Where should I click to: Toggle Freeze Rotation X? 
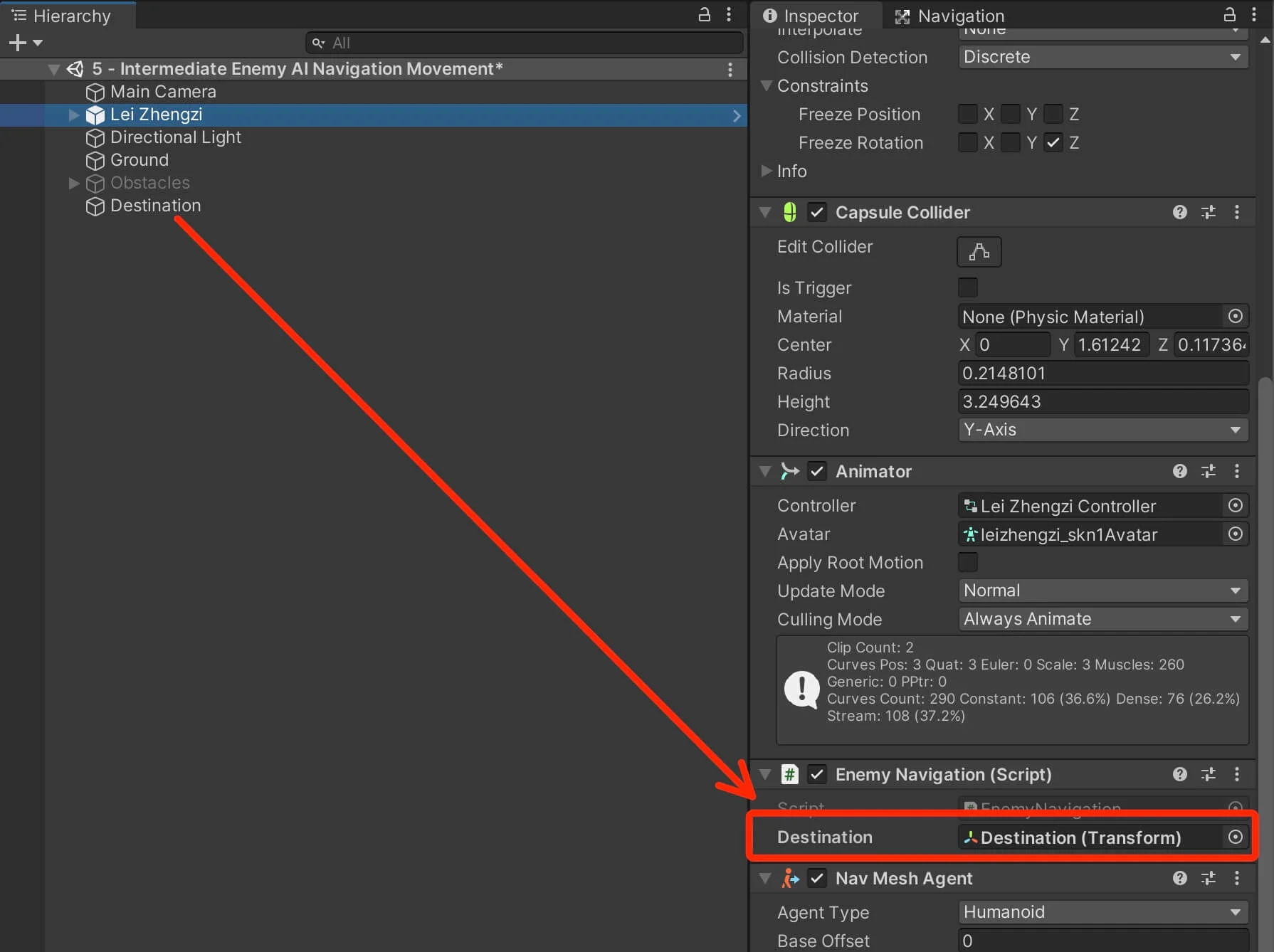point(967,142)
